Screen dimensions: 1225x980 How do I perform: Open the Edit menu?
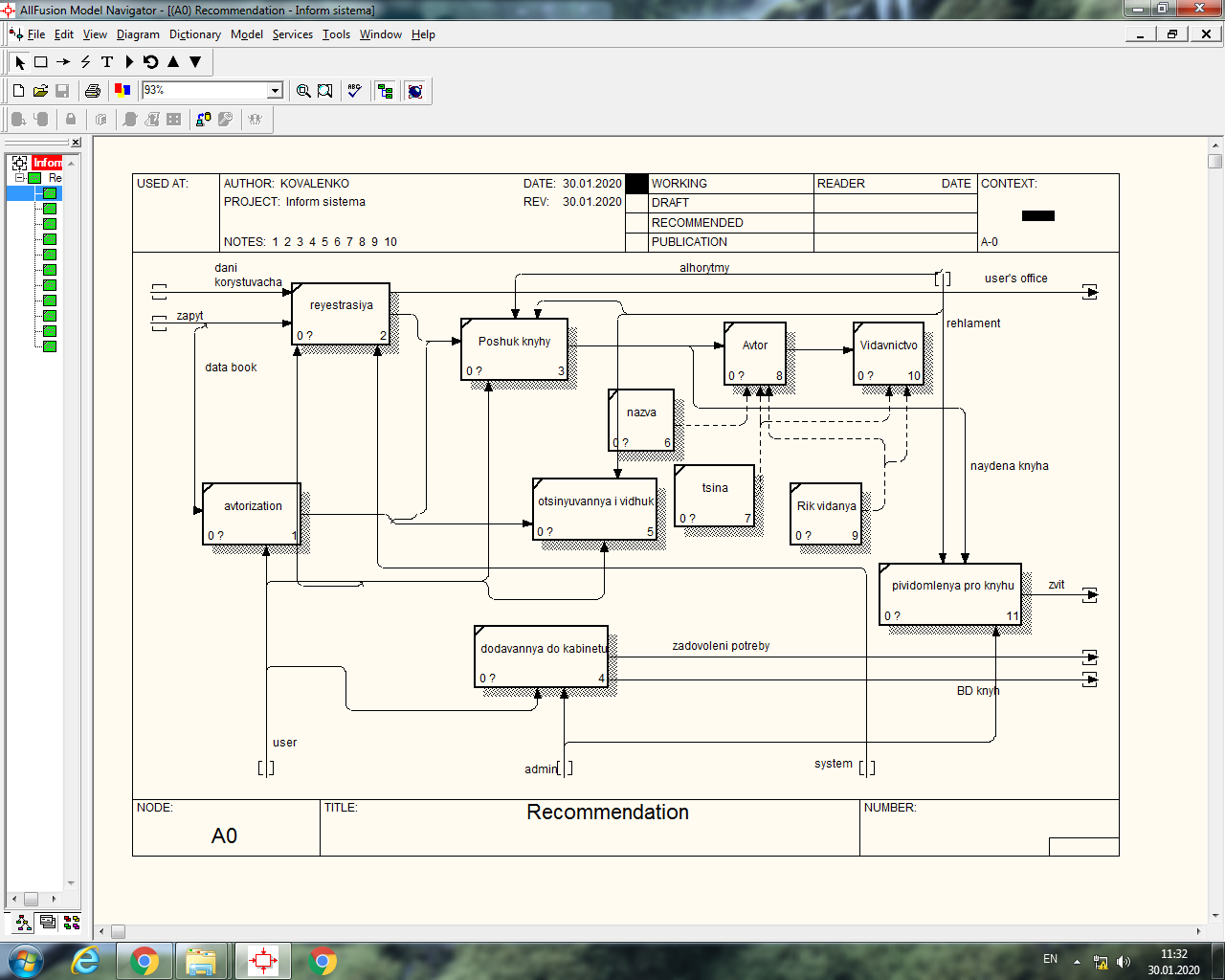click(x=64, y=34)
